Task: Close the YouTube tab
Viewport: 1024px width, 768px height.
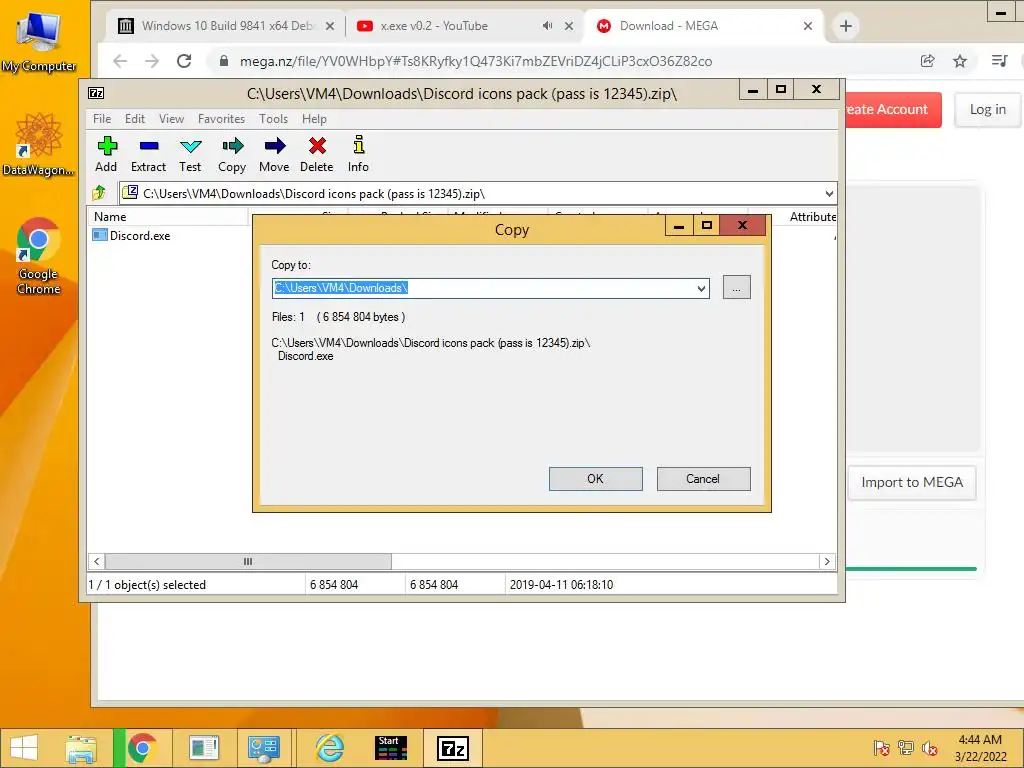Action: (x=569, y=26)
